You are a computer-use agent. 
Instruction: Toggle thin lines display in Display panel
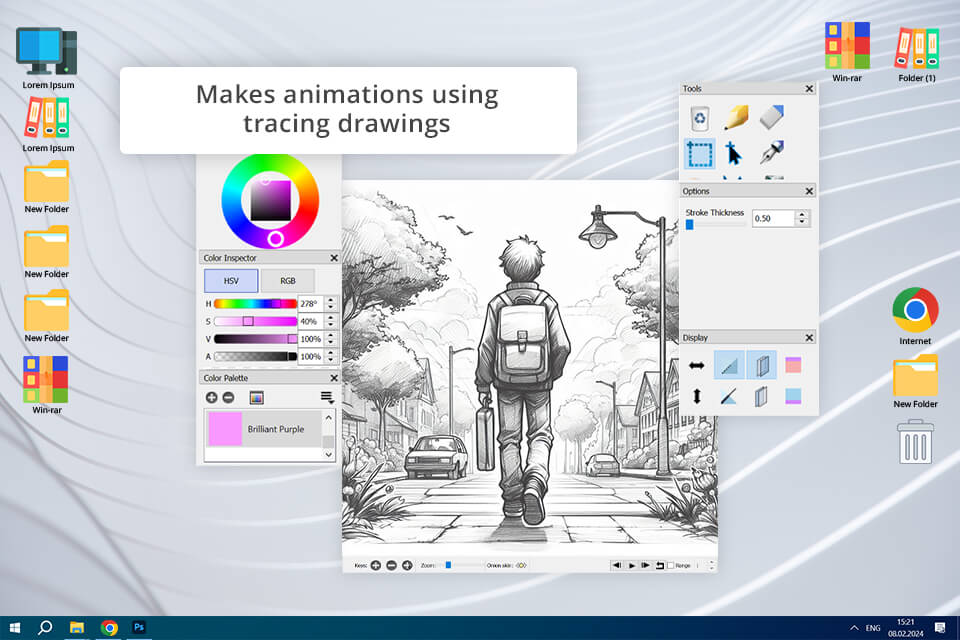(729, 366)
